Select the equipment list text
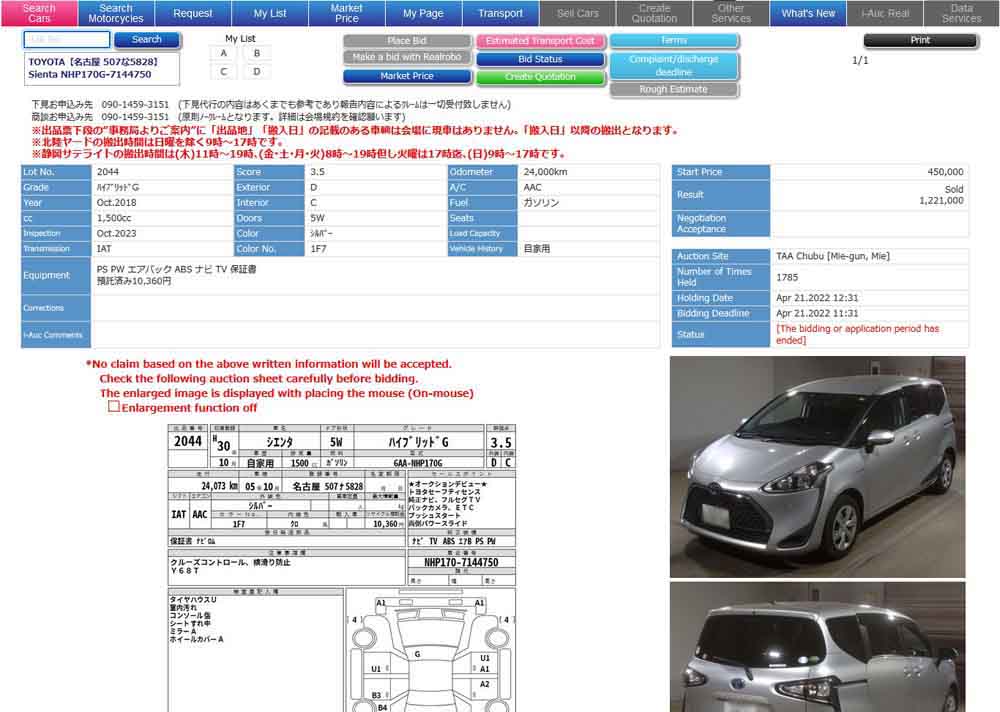 (177, 275)
